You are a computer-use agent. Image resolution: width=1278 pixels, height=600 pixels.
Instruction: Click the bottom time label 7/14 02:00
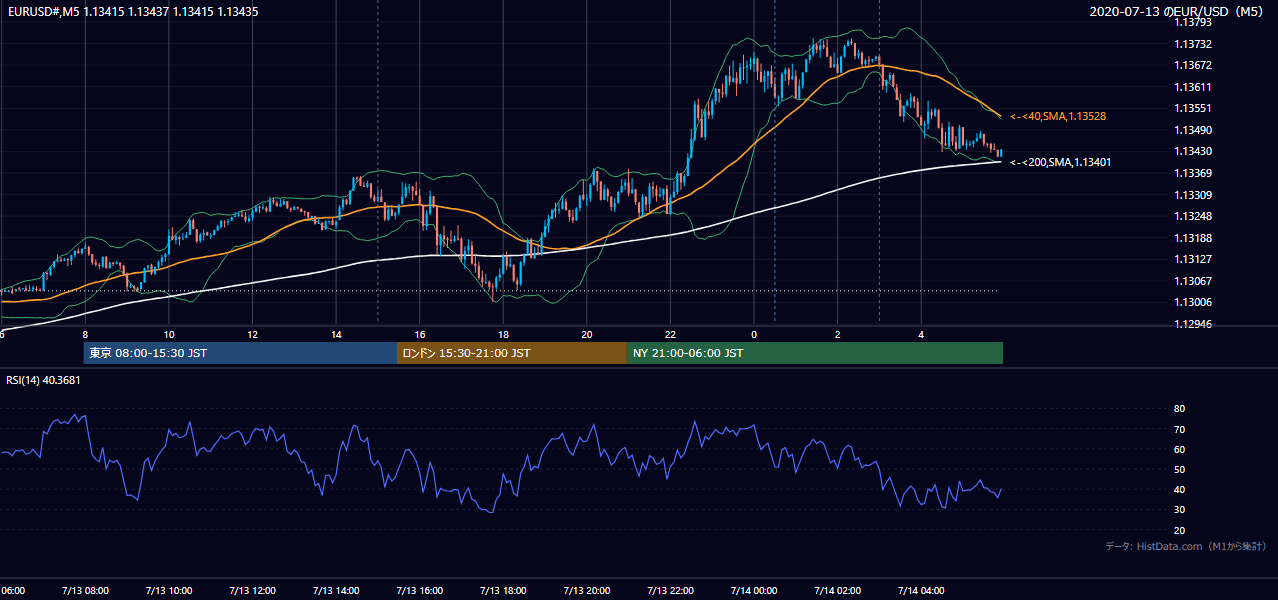pyautogui.click(x=838, y=590)
